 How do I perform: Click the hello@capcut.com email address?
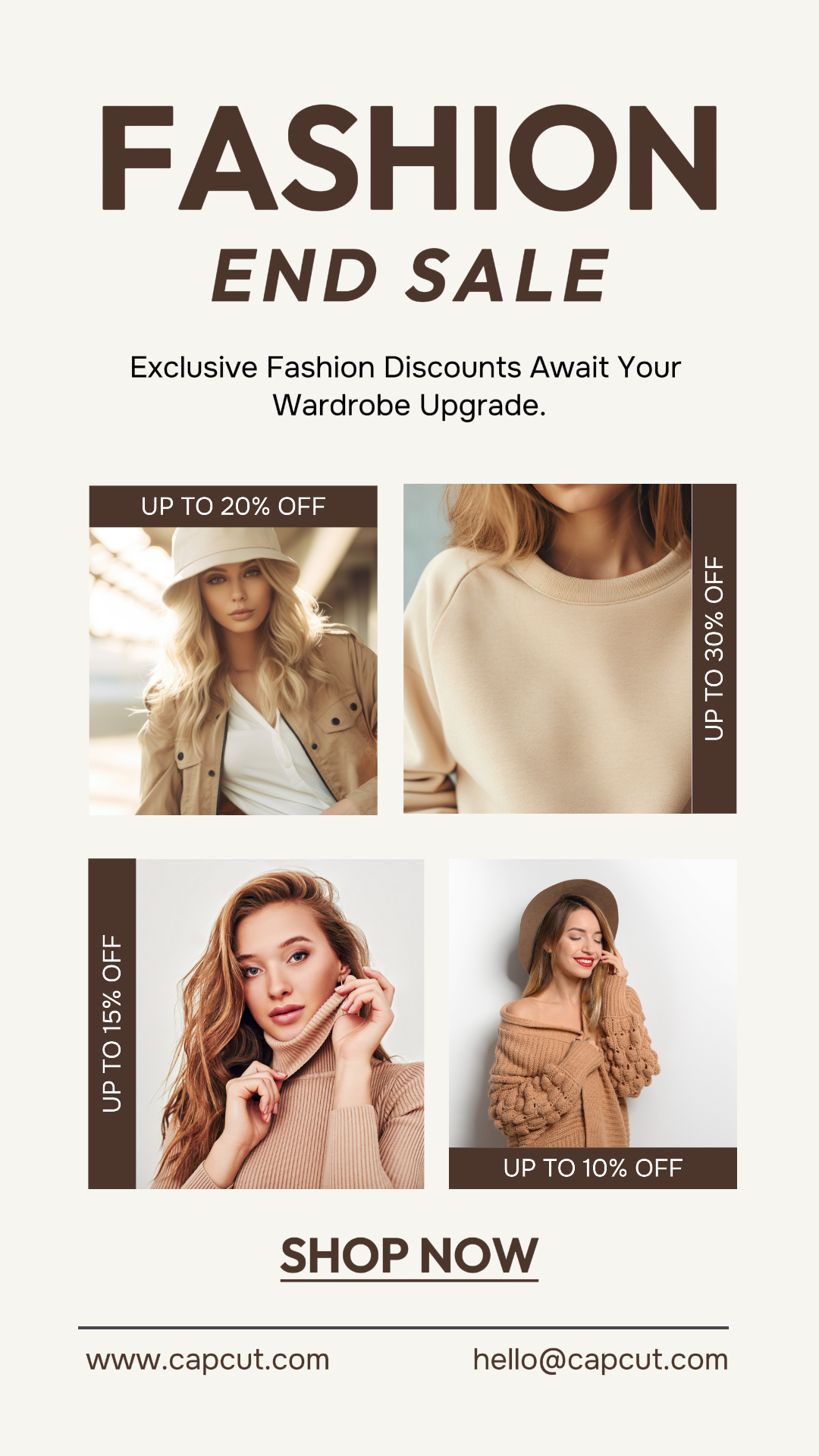(x=600, y=1360)
